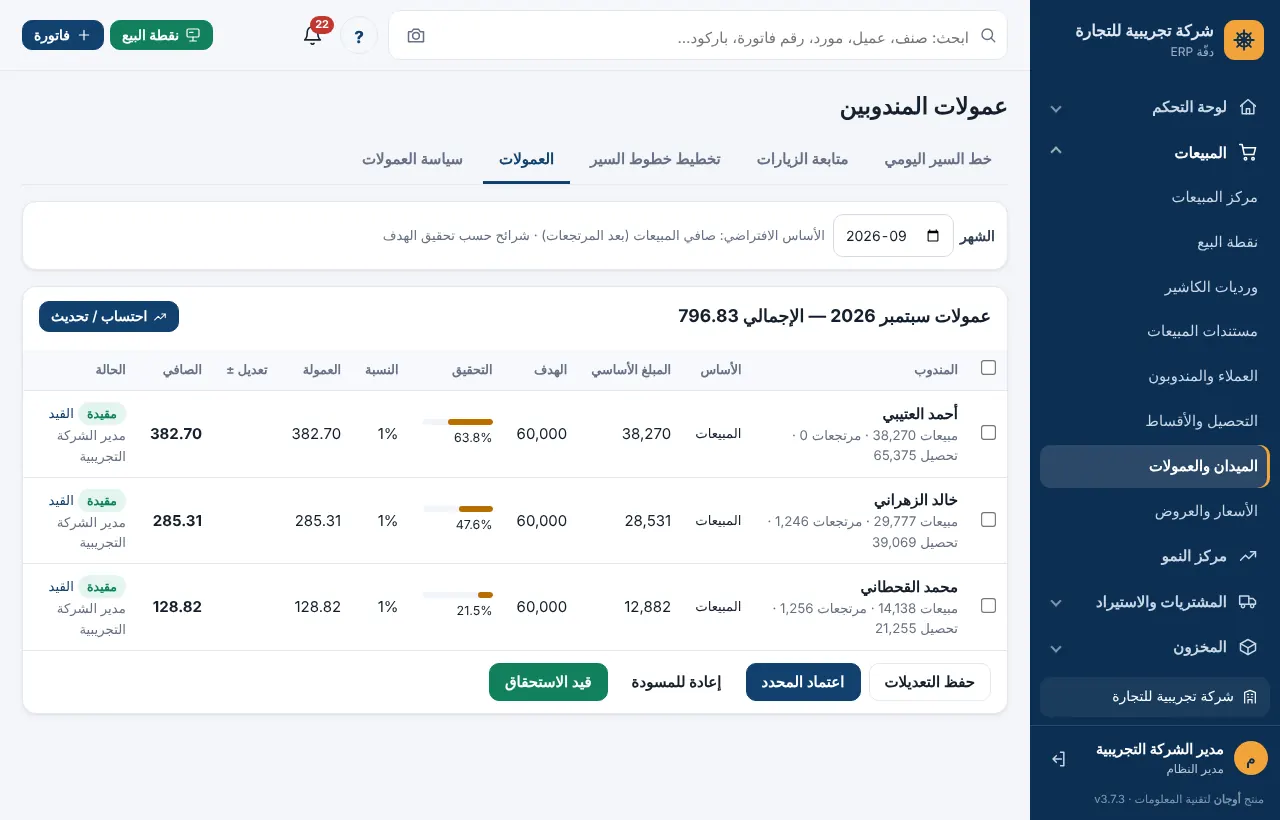
Task: Open the notifications bell icon
Action: pos(312,35)
